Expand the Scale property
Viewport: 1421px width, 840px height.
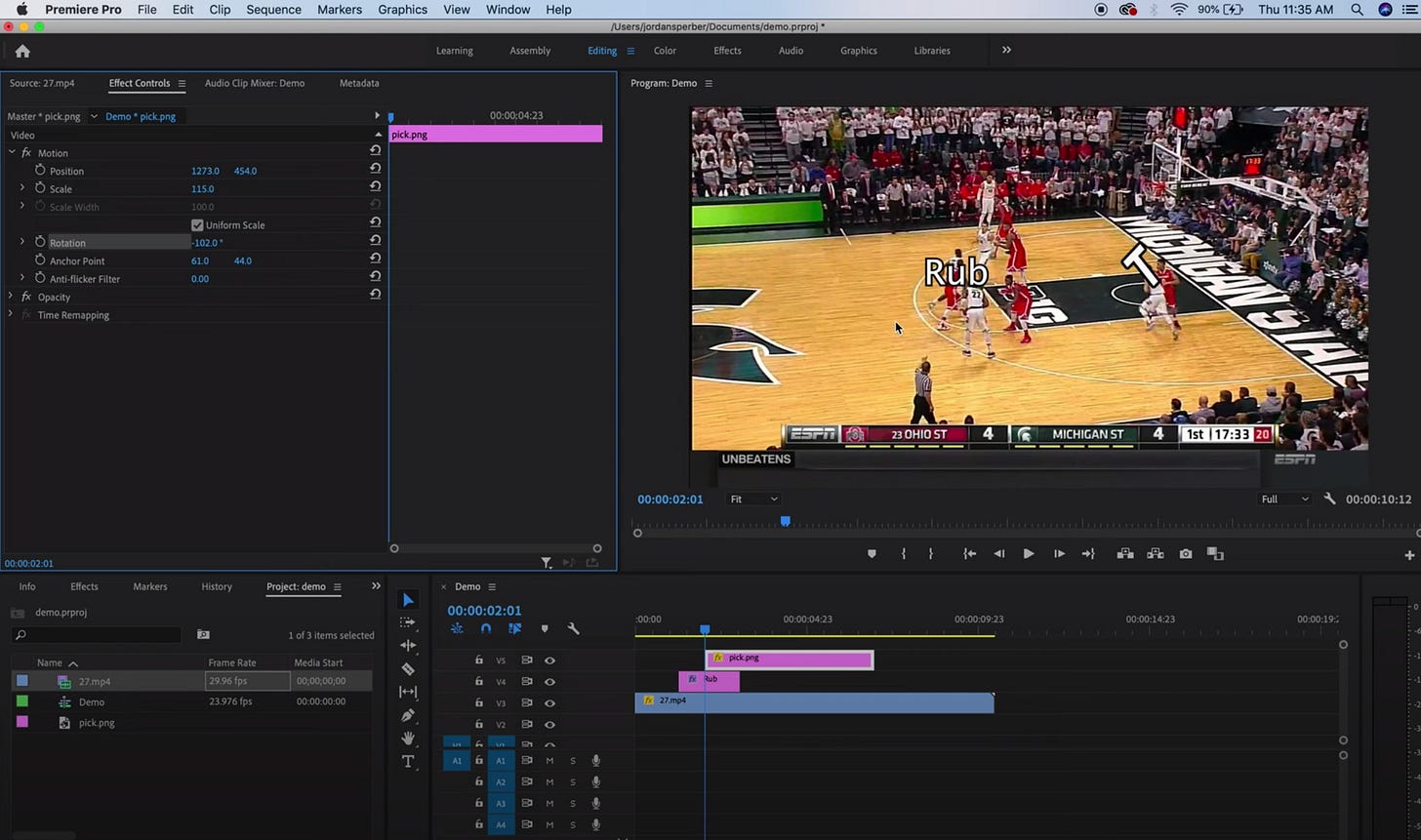22,187
